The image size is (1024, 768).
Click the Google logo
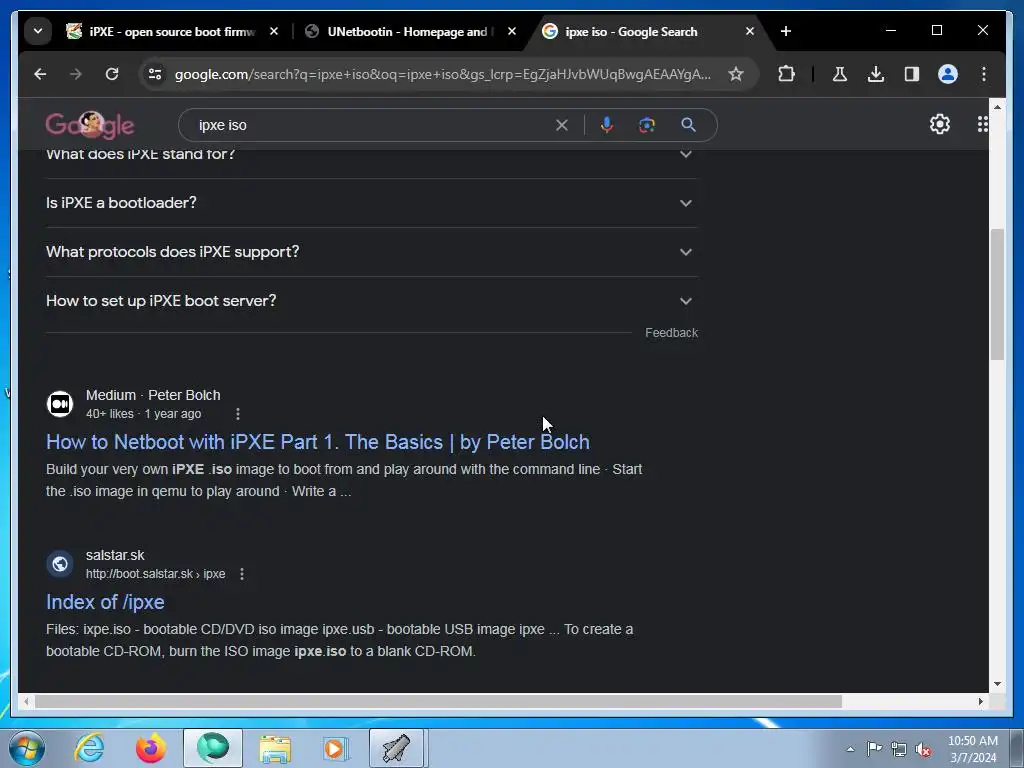point(89,125)
